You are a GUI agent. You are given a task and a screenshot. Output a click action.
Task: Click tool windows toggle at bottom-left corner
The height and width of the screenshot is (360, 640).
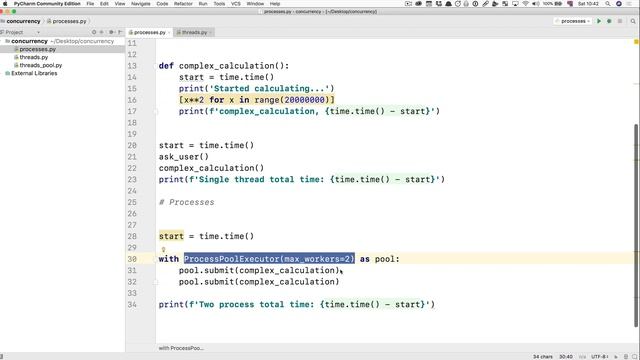coord(2,357)
